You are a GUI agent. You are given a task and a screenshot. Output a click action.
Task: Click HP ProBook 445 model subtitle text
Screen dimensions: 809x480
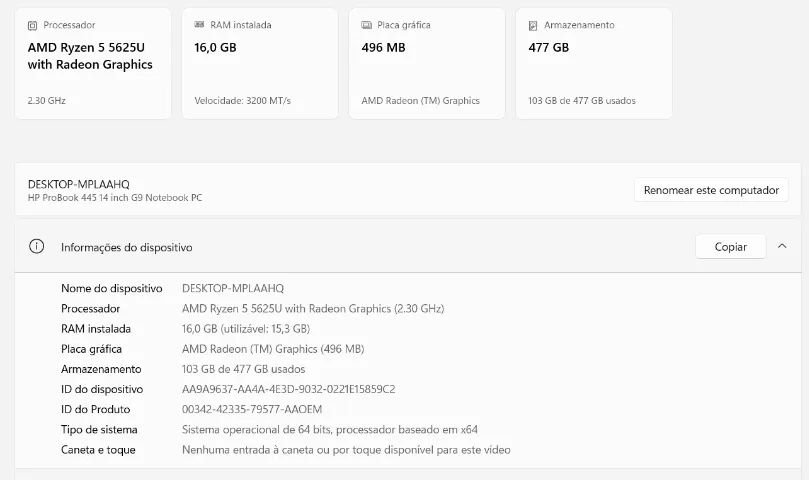coord(115,198)
